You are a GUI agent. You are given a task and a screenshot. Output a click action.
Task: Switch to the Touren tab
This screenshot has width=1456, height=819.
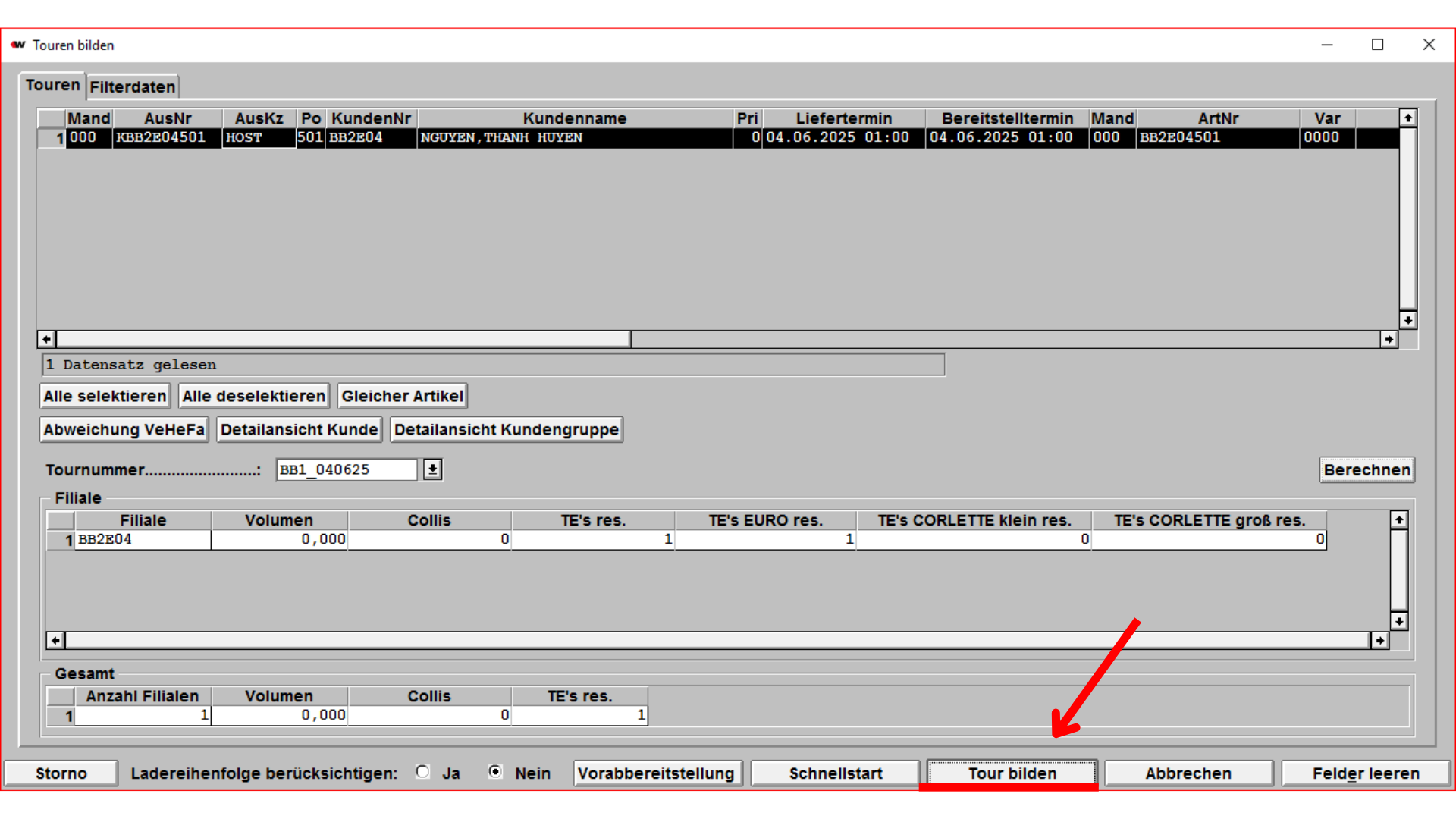point(52,85)
